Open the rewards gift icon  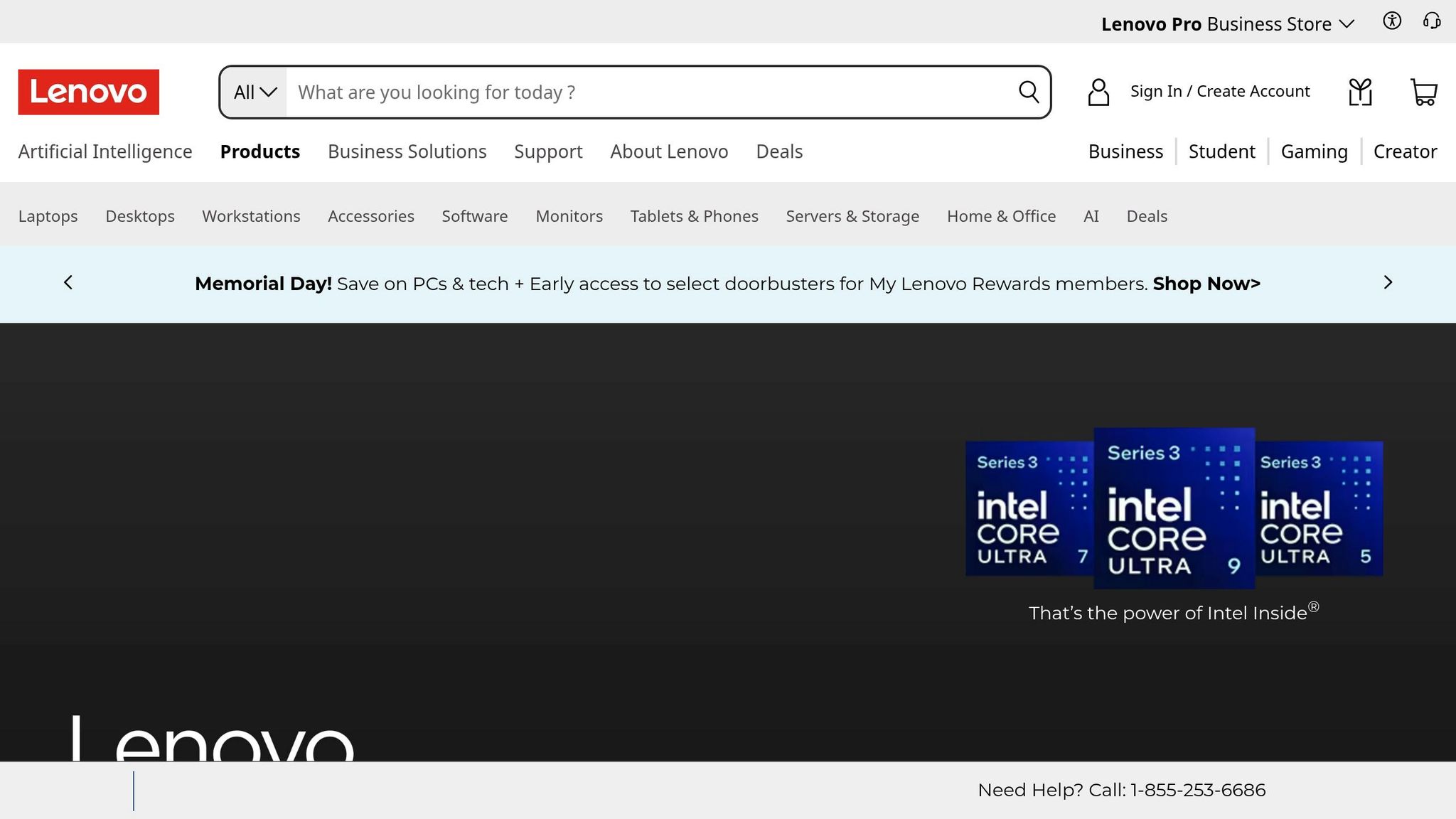click(1360, 92)
